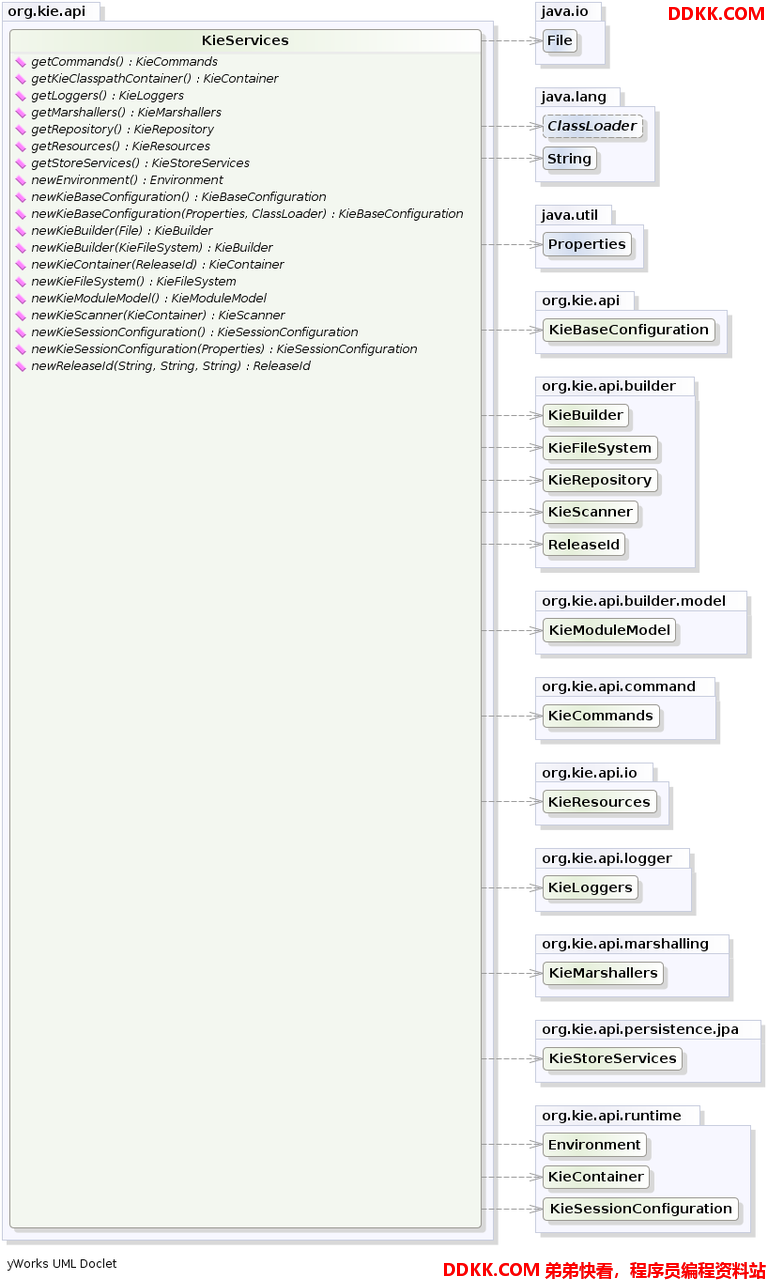Open the File class box

coord(560,41)
